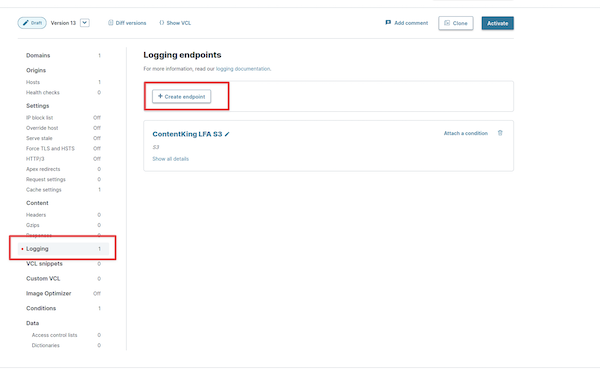Delete endpoint using trash icon
The width and height of the screenshot is (600, 373).
click(x=500, y=133)
